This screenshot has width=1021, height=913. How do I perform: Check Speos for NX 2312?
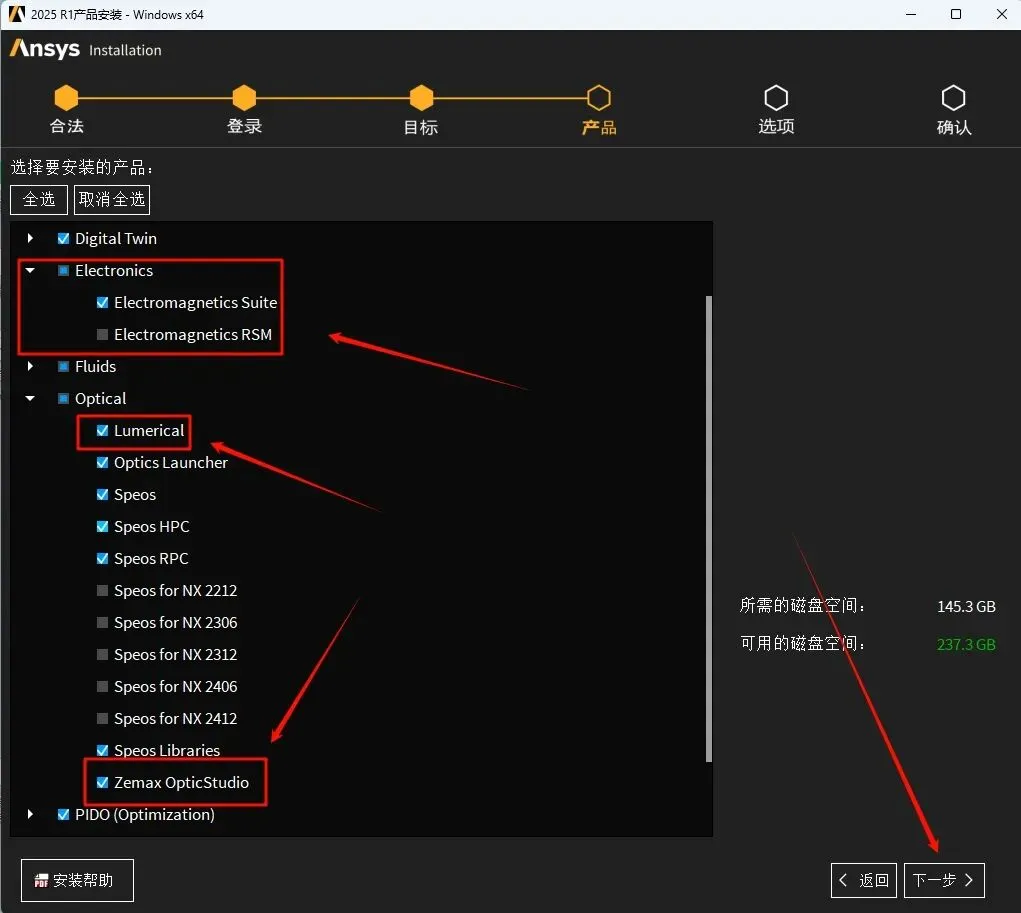tap(102, 654)
